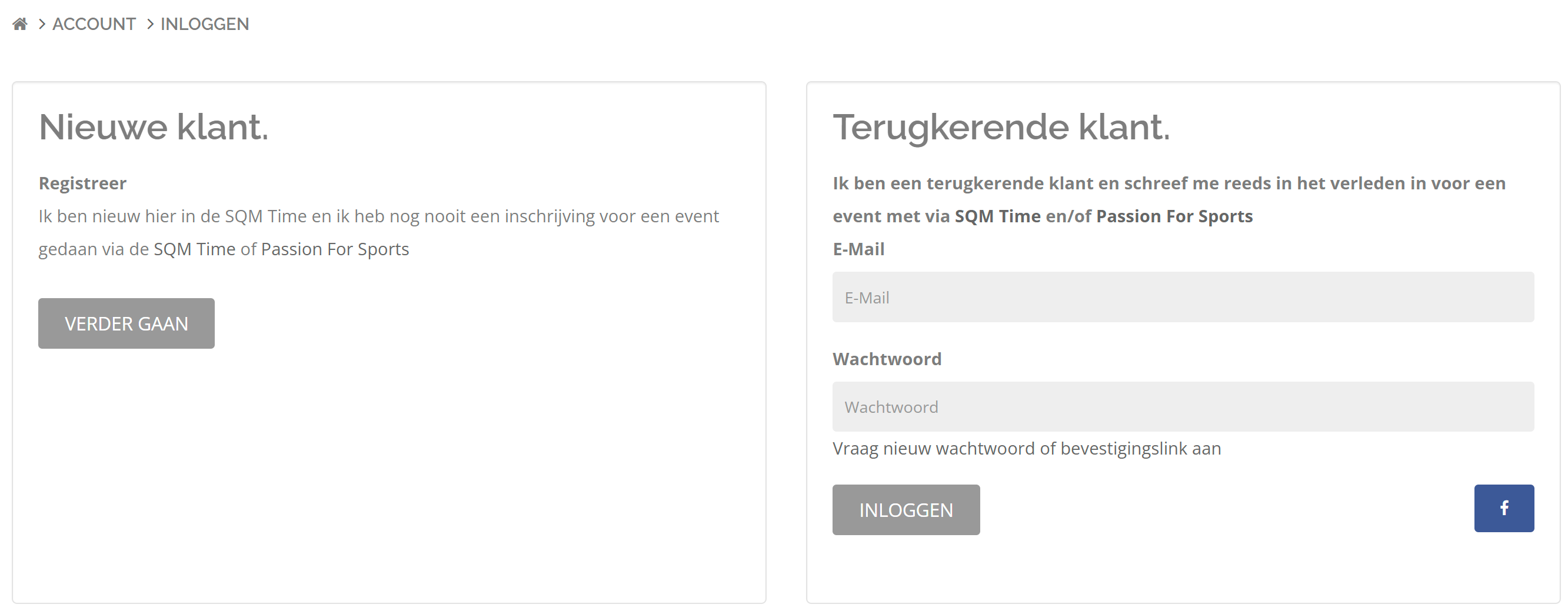This screenshot has width=1568, height=611.
Task: Focus the E-Mail input field
Action: point(1182,297)
